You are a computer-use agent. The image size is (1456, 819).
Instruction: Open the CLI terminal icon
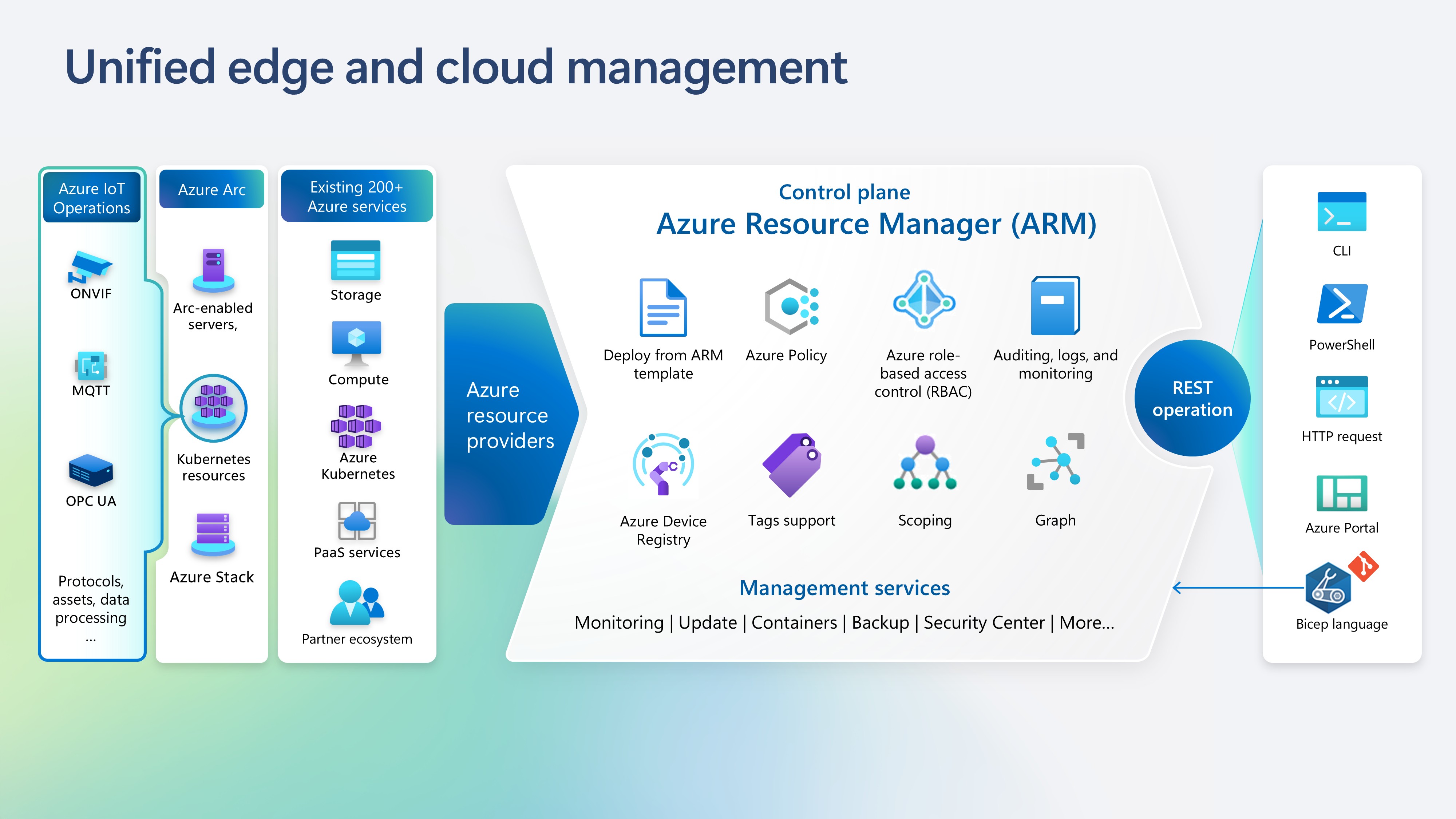tap(1341, 212)
